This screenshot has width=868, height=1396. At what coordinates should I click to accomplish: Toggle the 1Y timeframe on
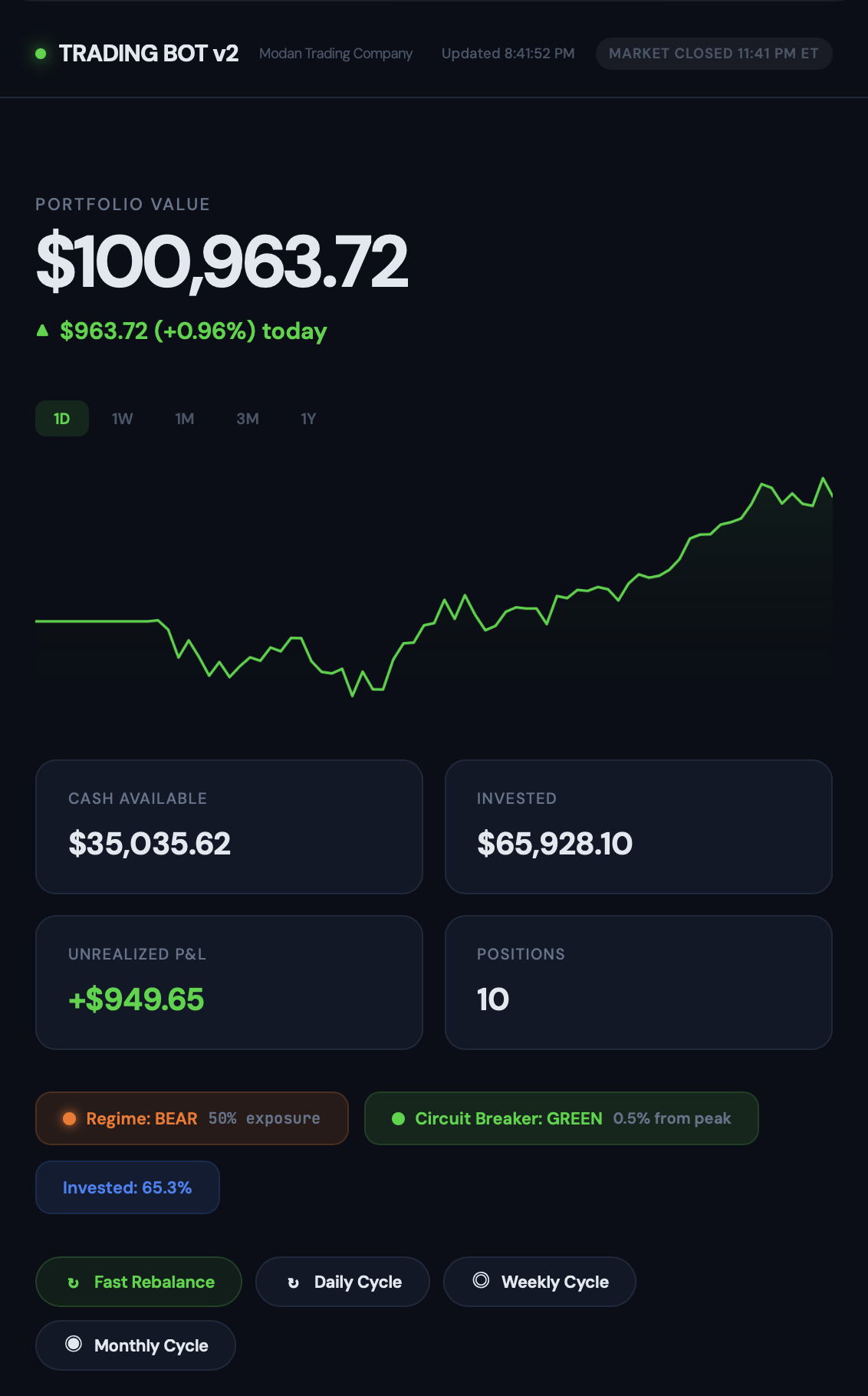click(x=307, y=418)
